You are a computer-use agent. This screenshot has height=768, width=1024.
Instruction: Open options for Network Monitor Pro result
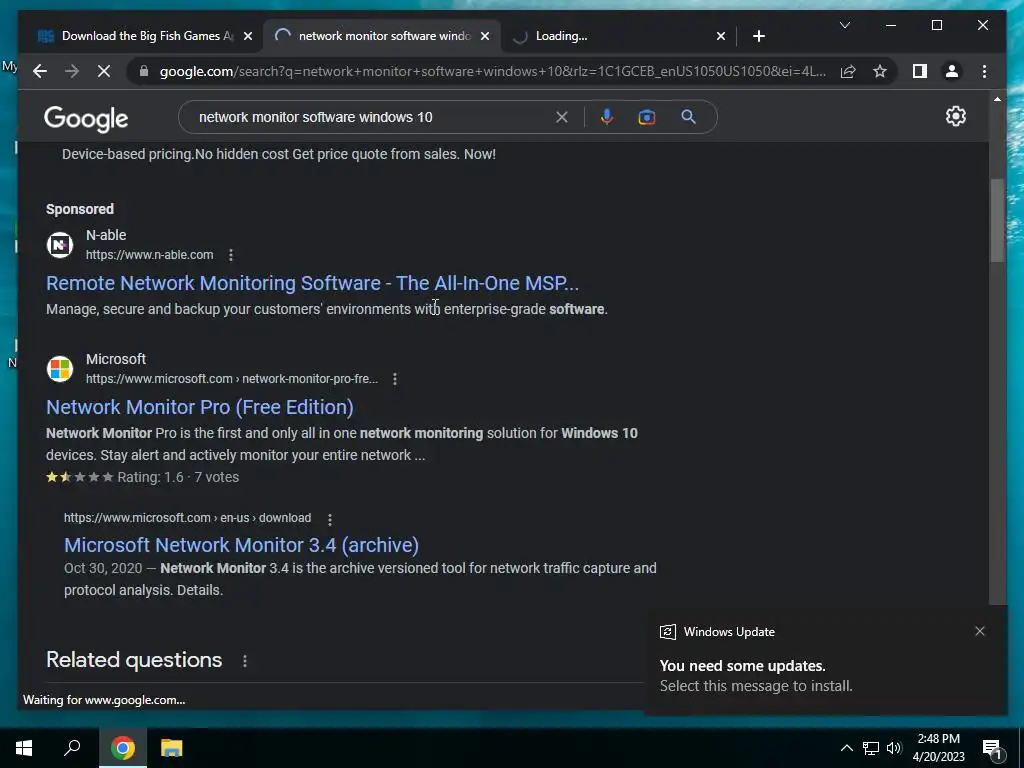click(x=394, y=379)
